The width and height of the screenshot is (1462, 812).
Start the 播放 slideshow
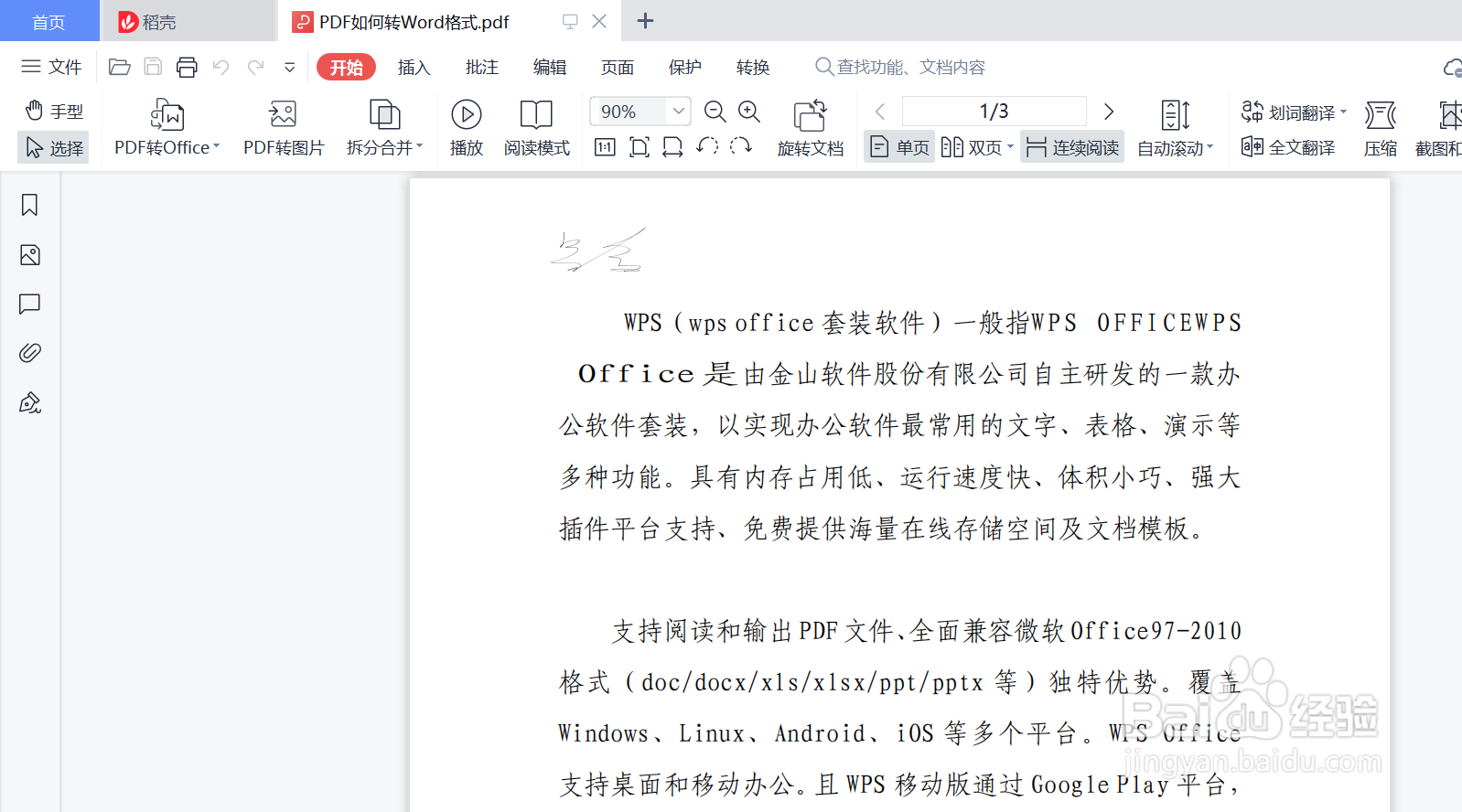[467, 127]
